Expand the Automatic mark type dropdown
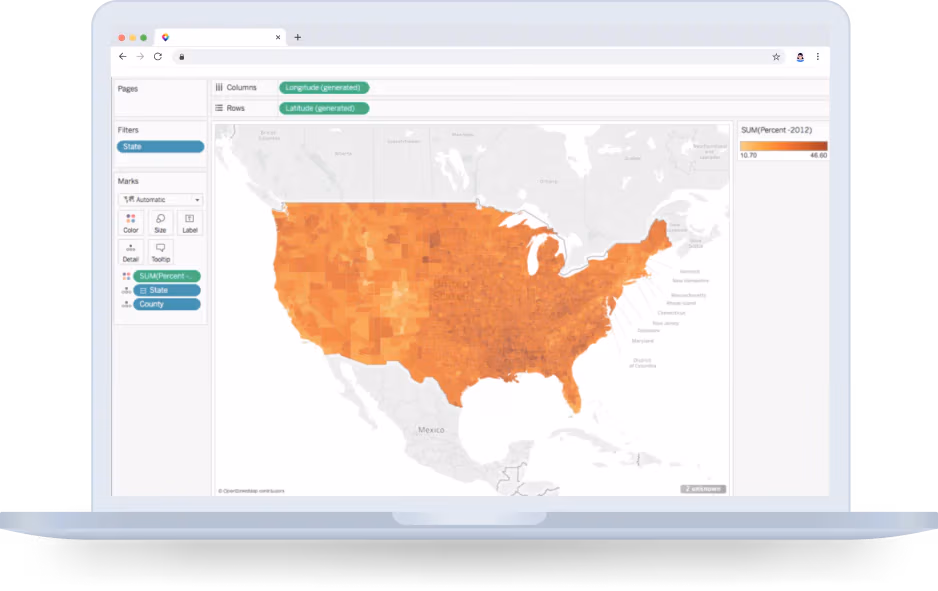Image resolution: width=938 pixels, height=591 pixels. coord(160,199)
